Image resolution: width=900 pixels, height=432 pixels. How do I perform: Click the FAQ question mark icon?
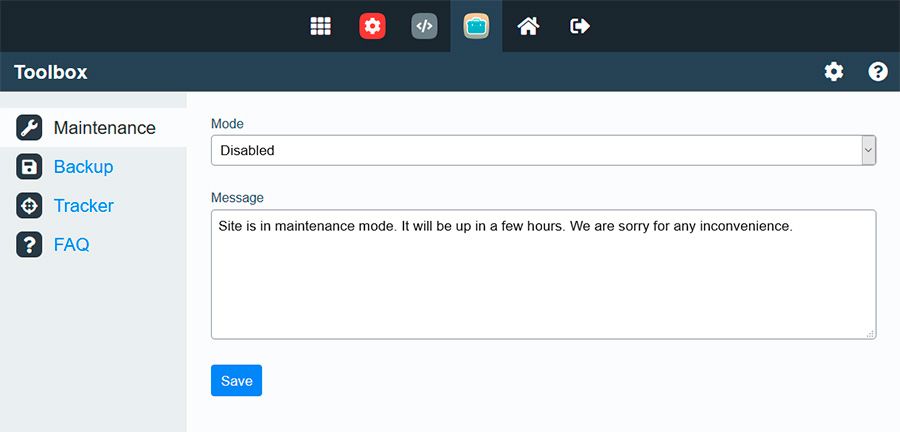click(29, 245)
